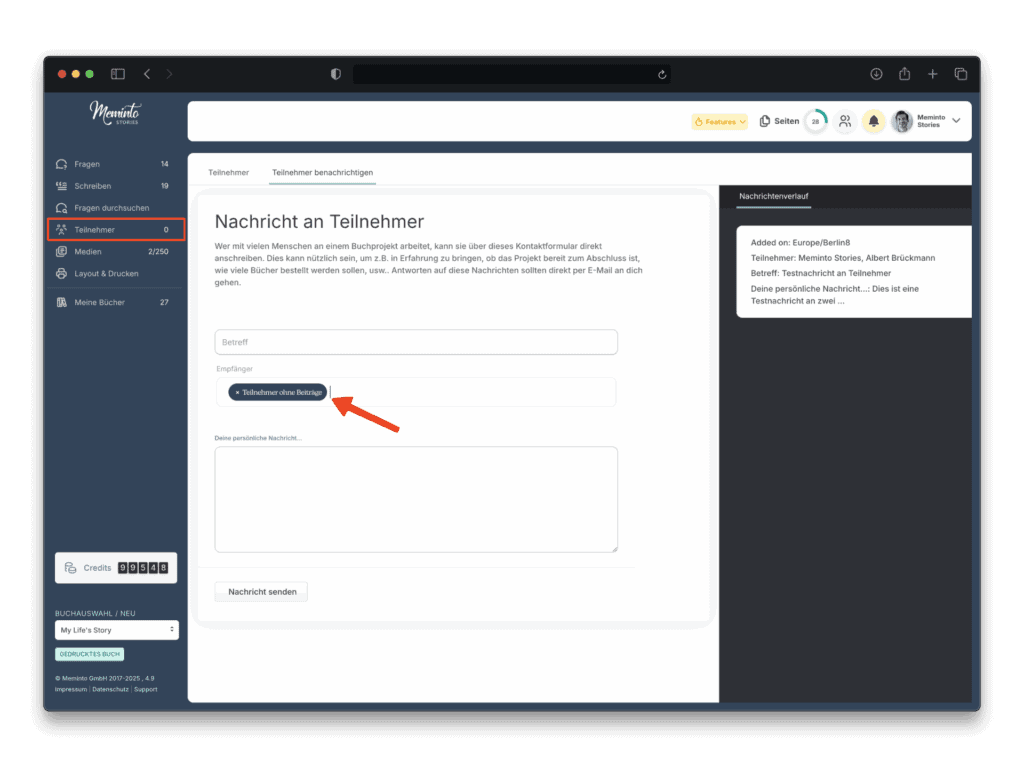The image size is (1024, 768).
Task: Remove the 'Teilnehmer ohne Beiträge' recipient tag
Action: pos(237,393)
